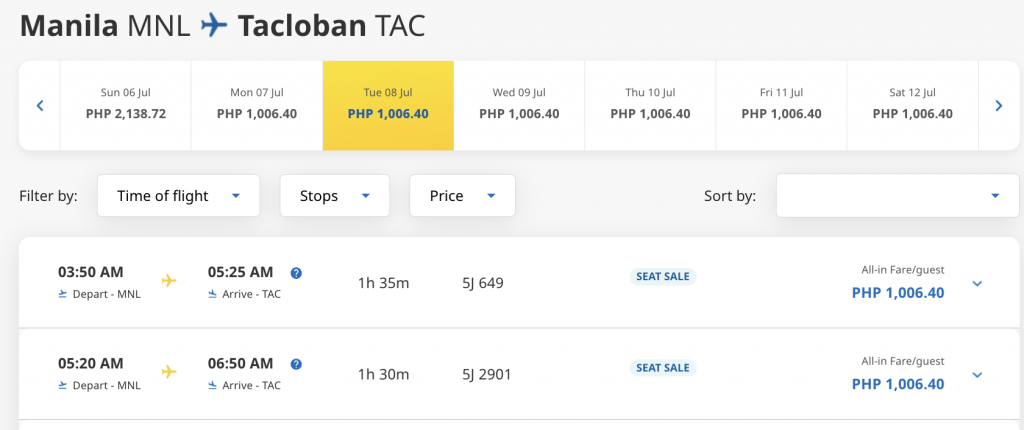
Task: Click SEAT SALE badge on 03:50 AM flight
Action: 663,276
